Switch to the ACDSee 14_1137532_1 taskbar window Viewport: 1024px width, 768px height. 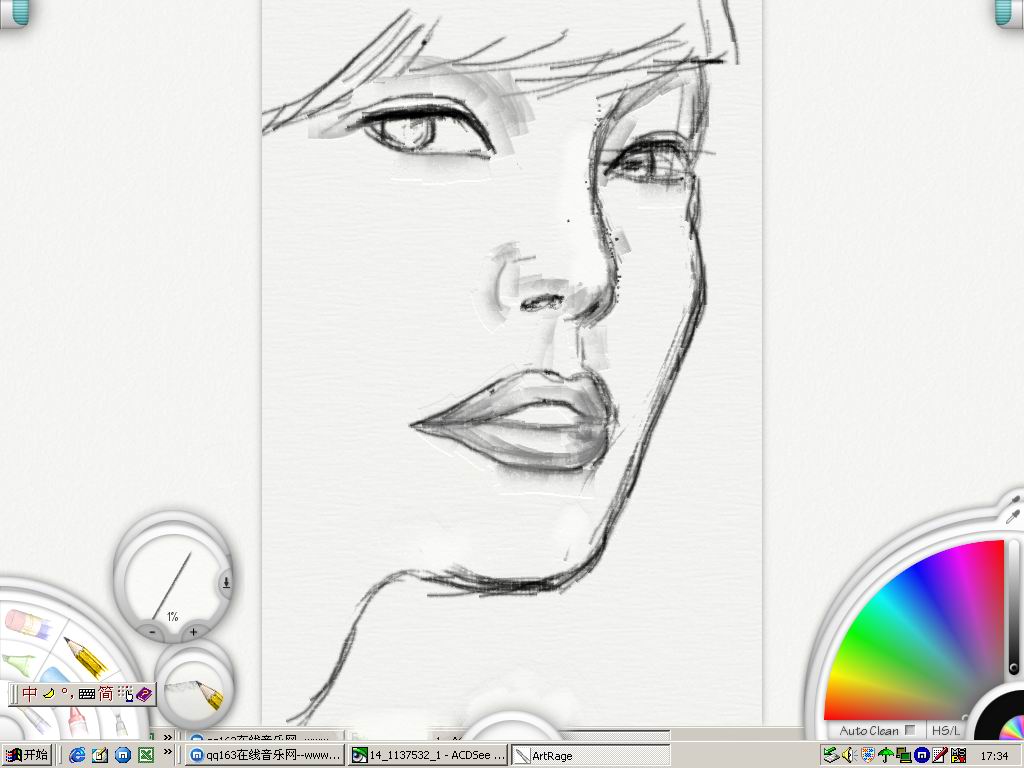(428, 756)
